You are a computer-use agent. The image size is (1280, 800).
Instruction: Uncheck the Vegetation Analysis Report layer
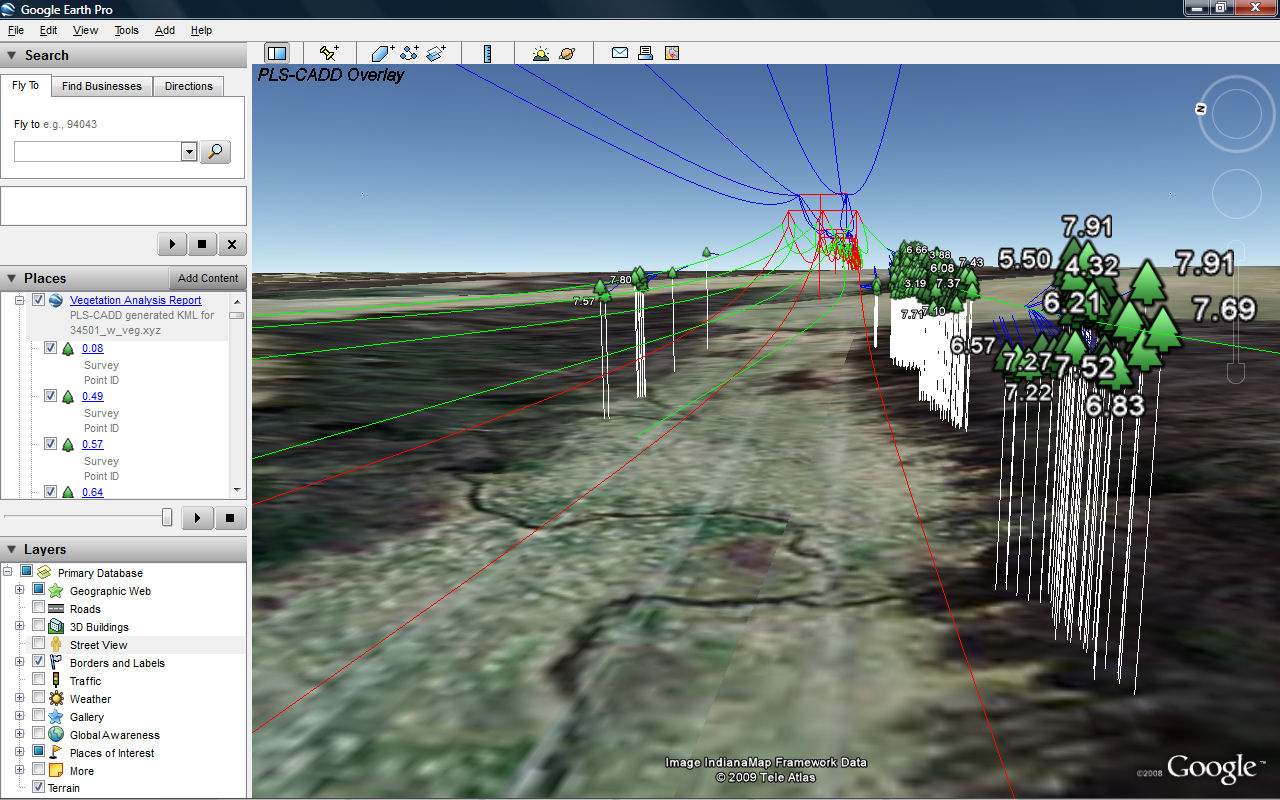pyautogui.click(x=38, y=299)
